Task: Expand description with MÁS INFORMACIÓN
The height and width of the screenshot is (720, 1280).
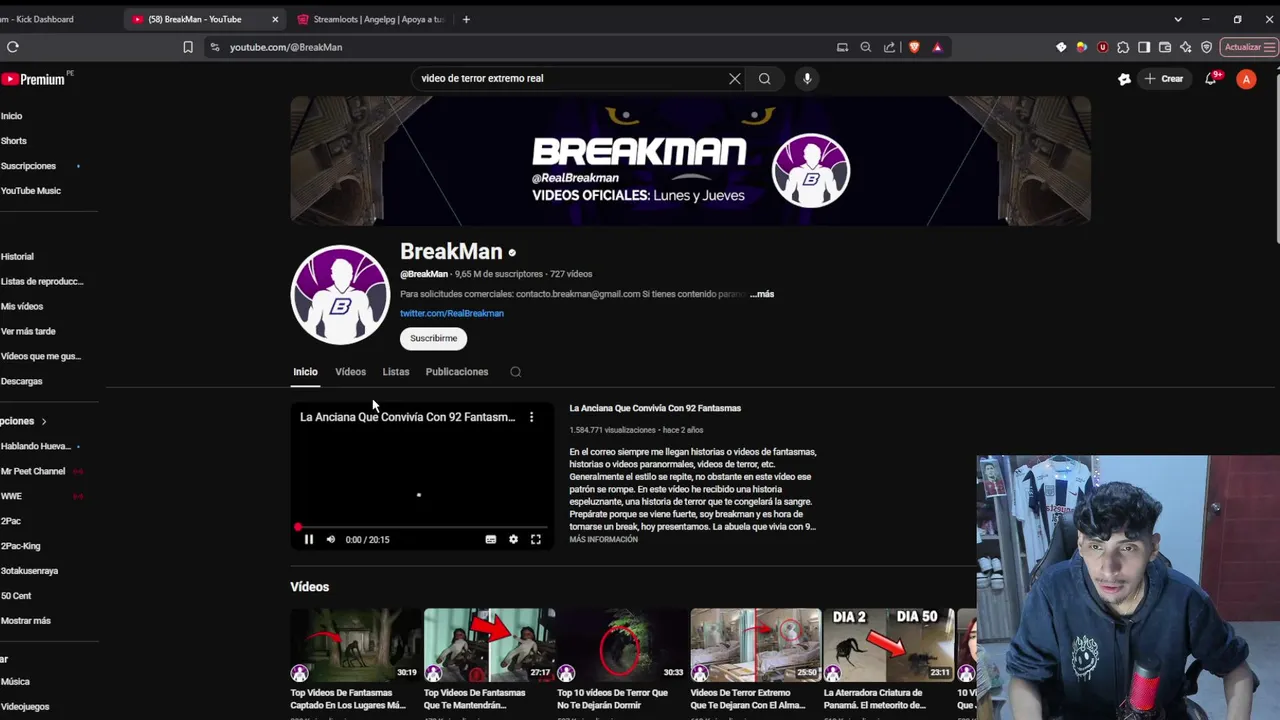Action: tap(603, 539)
